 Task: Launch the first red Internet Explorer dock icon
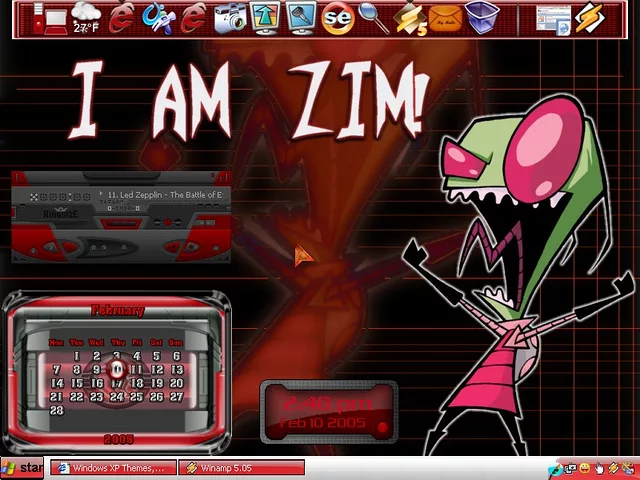tap(122, 17)
